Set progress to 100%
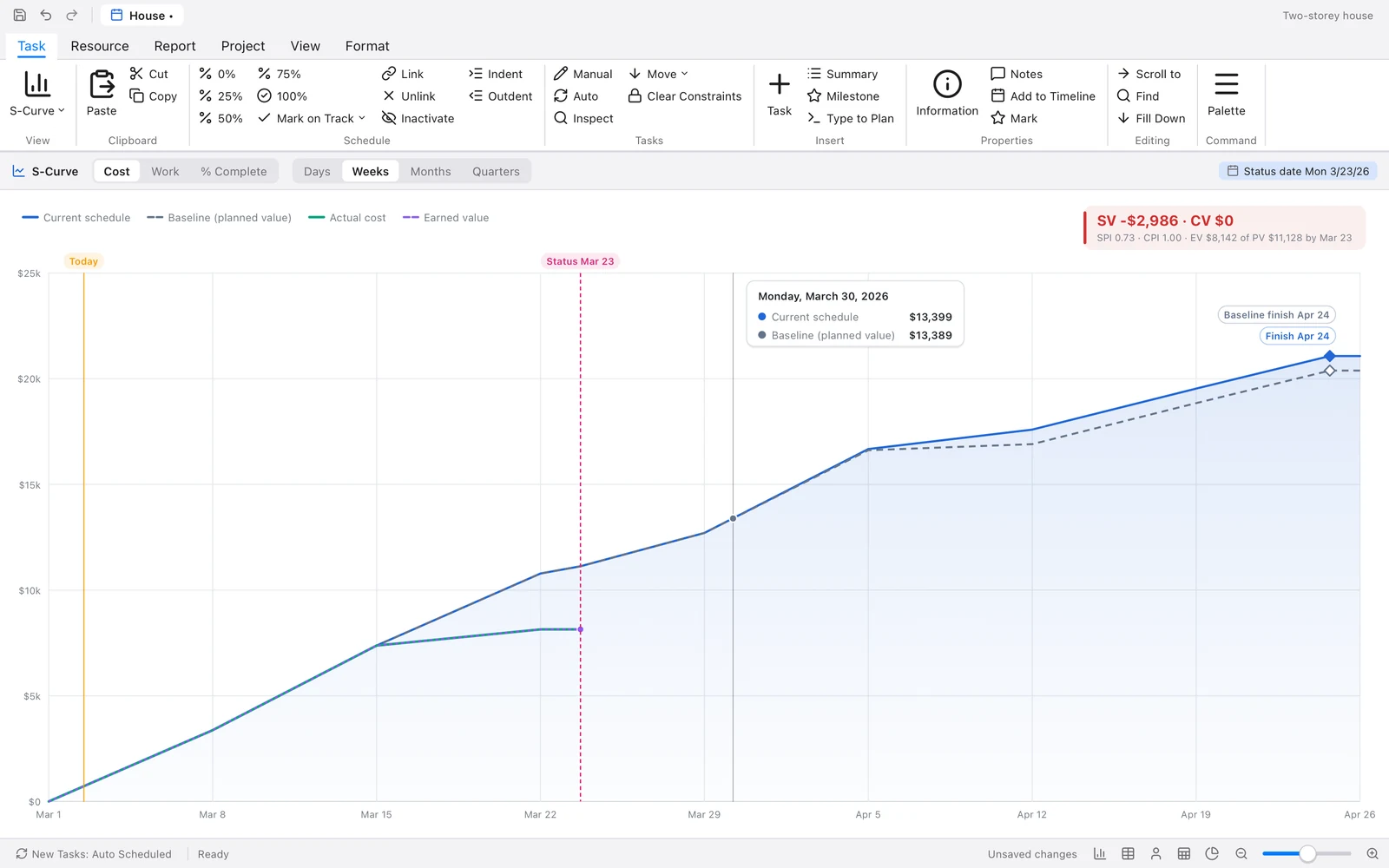The height and width of the screenshot is (868, 1389). tap(282, 96)
